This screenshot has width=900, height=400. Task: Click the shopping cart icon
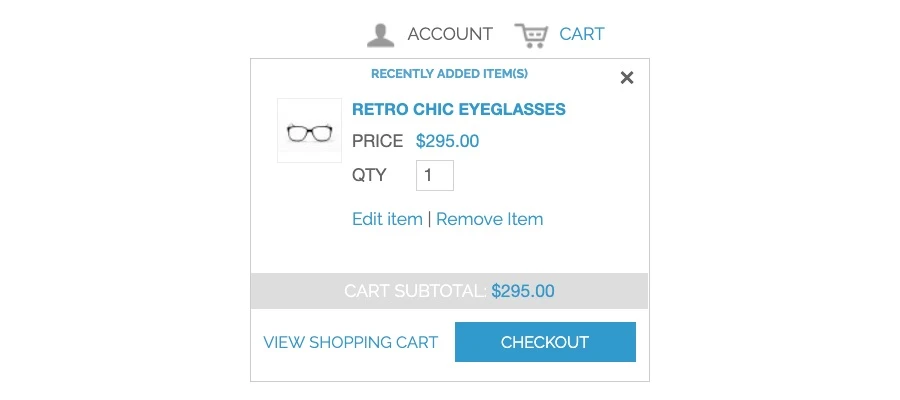[531, 35]
